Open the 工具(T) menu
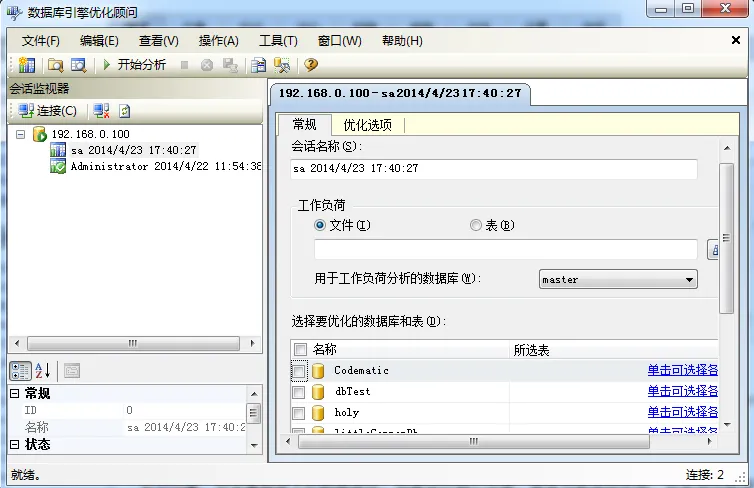The height and width of the screenshot is (488, 754). (278, 41)
